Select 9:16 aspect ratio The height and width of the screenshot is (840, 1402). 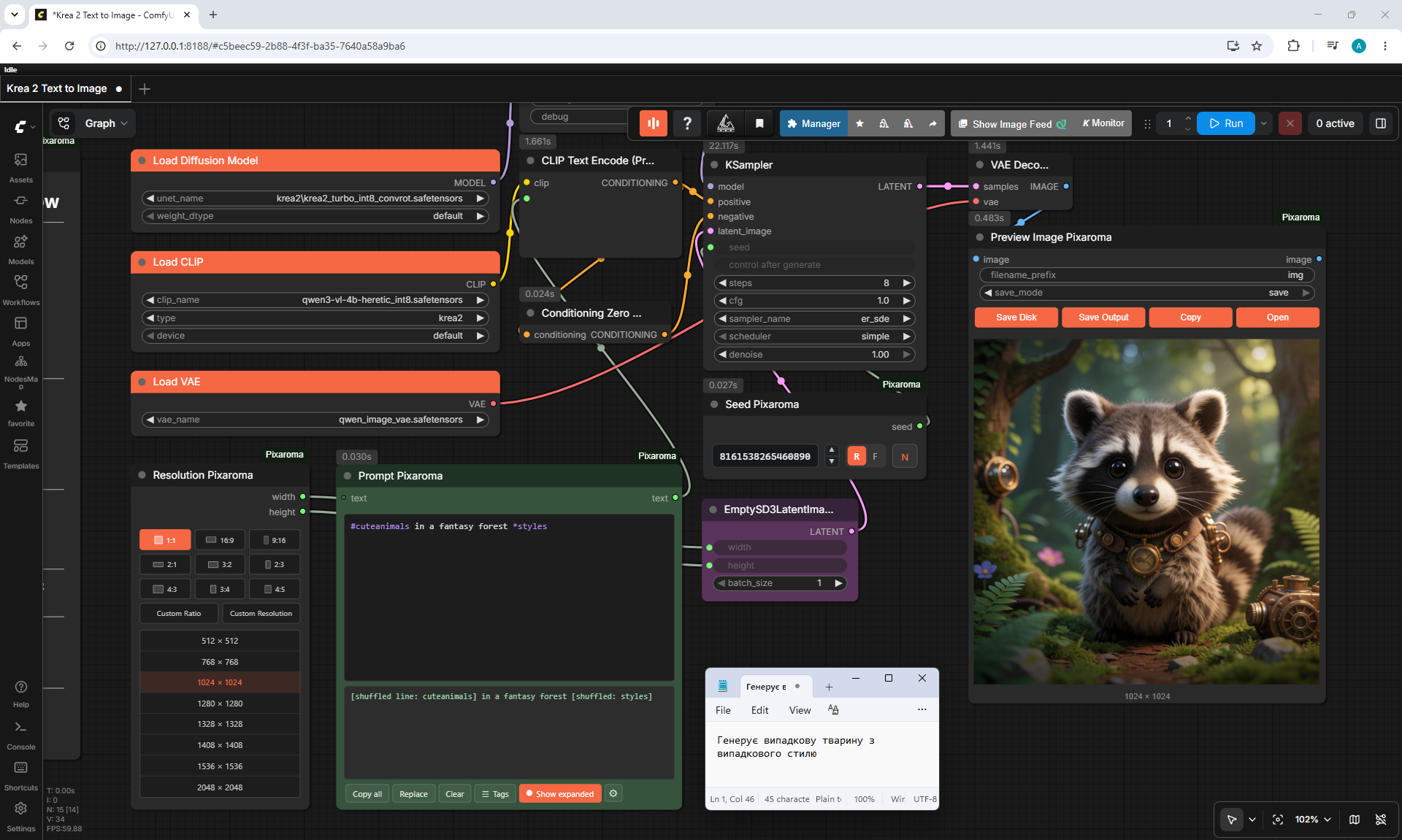click(x=275, y=540)
